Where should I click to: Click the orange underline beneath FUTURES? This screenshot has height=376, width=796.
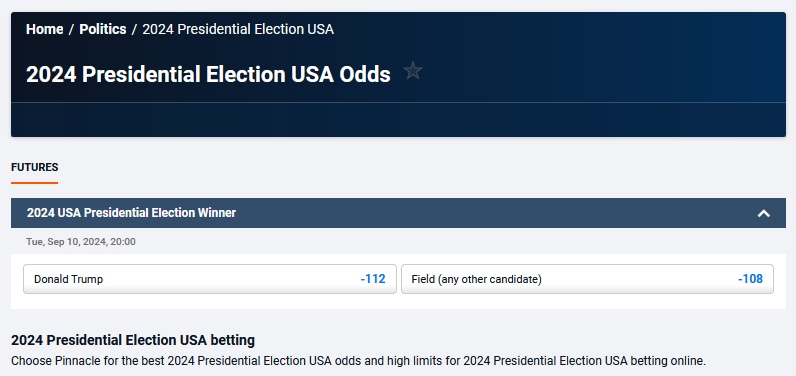pyautogui.click(x=35, y=183)
